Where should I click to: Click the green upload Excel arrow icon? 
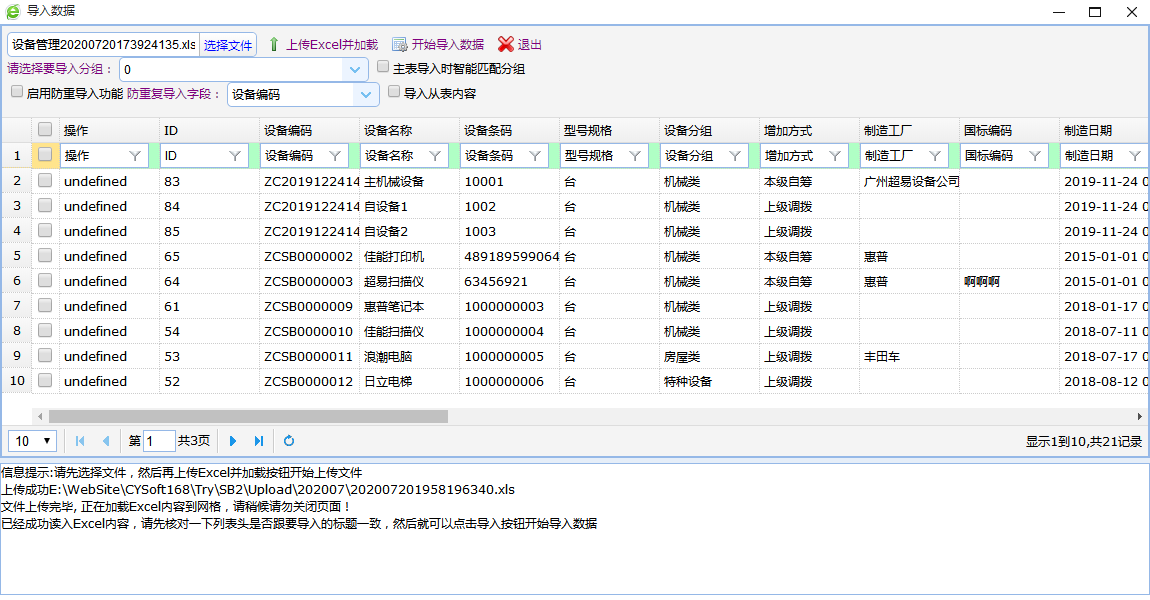coord(274,45)
